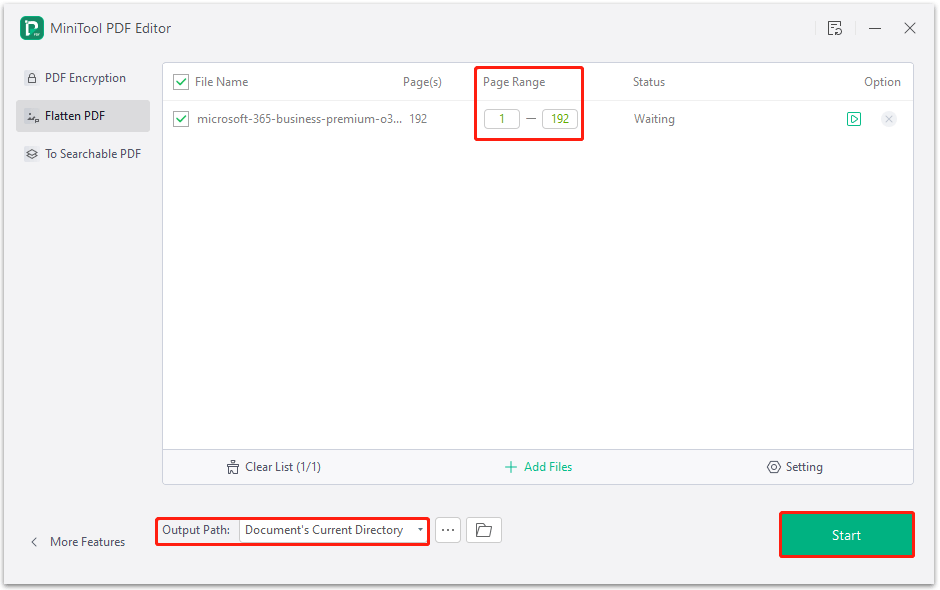This screenshot has width=940, height=590.
Task: Switch to To Searchable PDF tab
Action: click(x=83, y=153)
